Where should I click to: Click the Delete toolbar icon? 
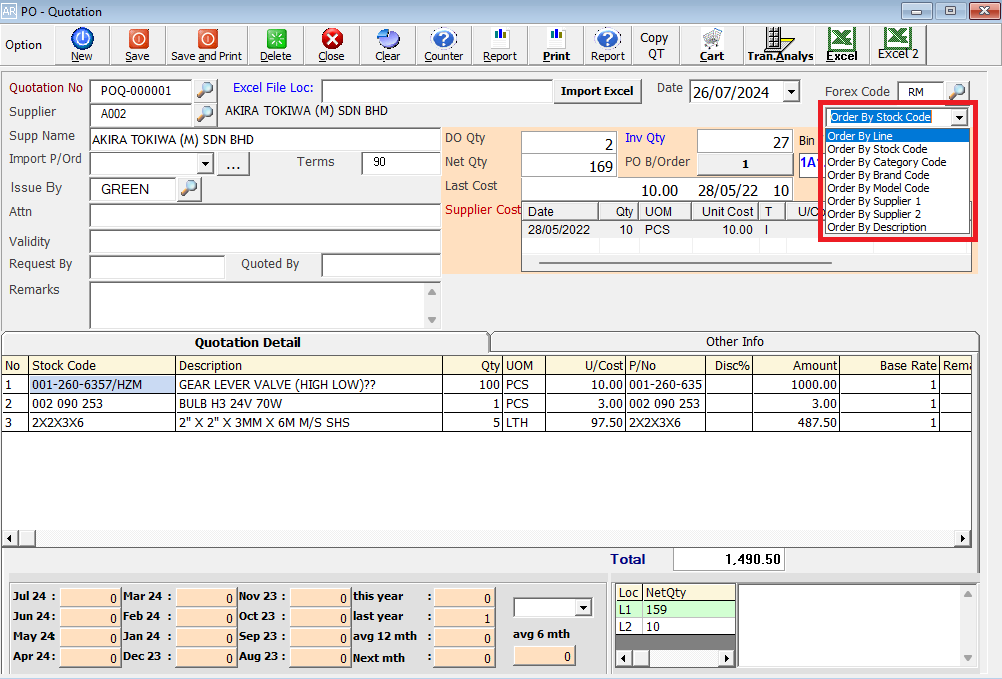point(276,45)
